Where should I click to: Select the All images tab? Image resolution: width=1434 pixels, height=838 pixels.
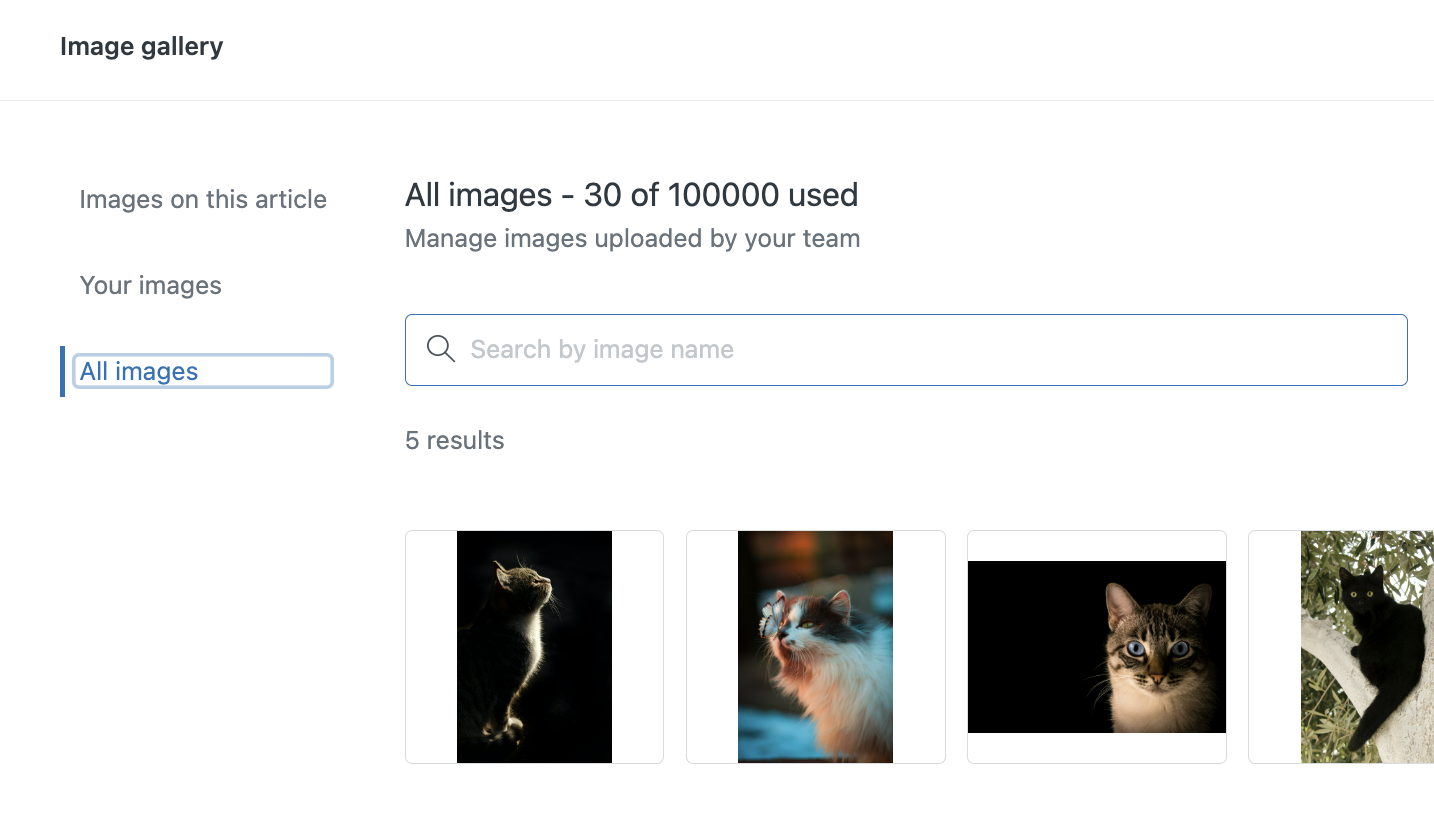tap(140, 372)
